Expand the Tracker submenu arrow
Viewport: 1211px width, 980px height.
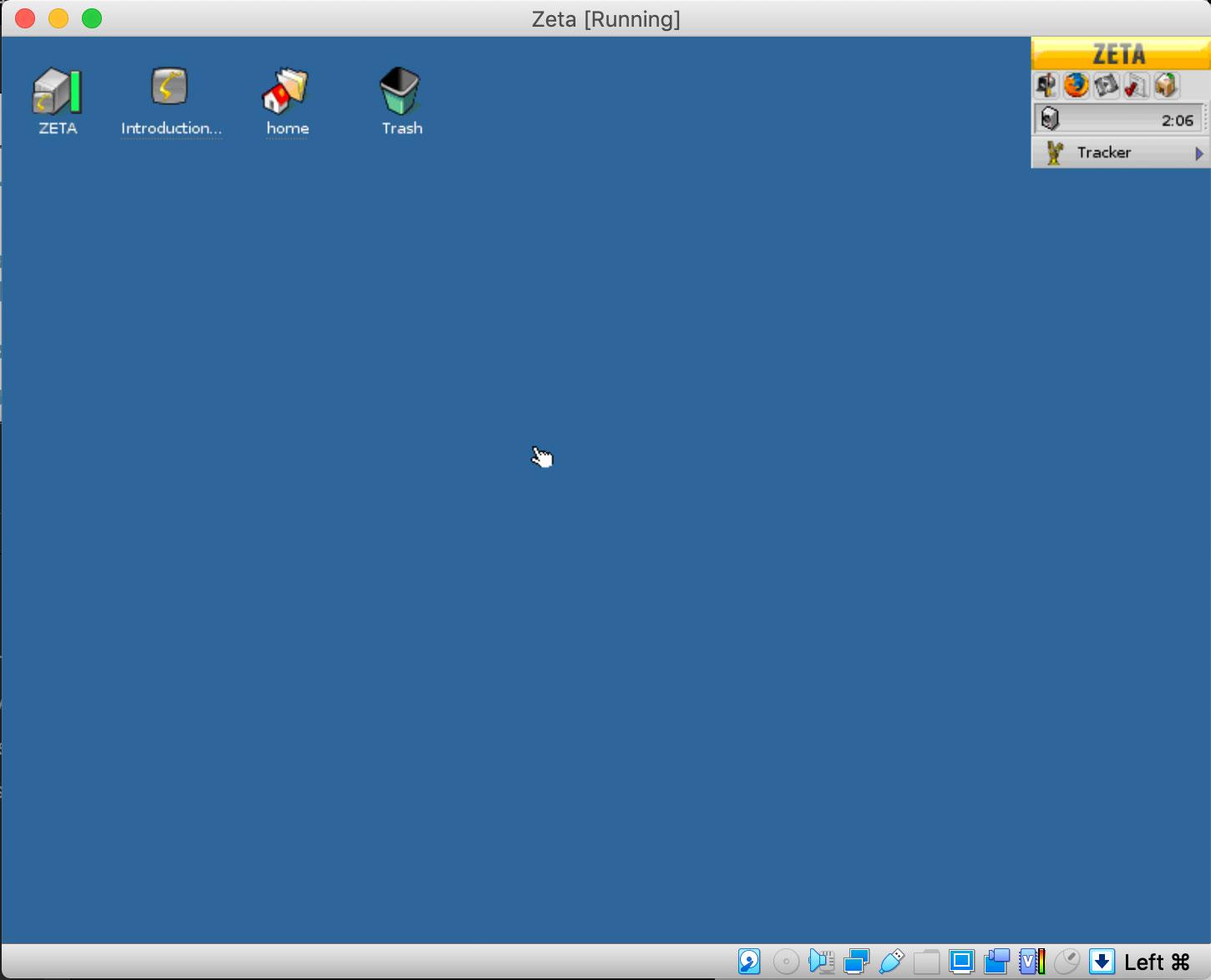coord(1199,154)
